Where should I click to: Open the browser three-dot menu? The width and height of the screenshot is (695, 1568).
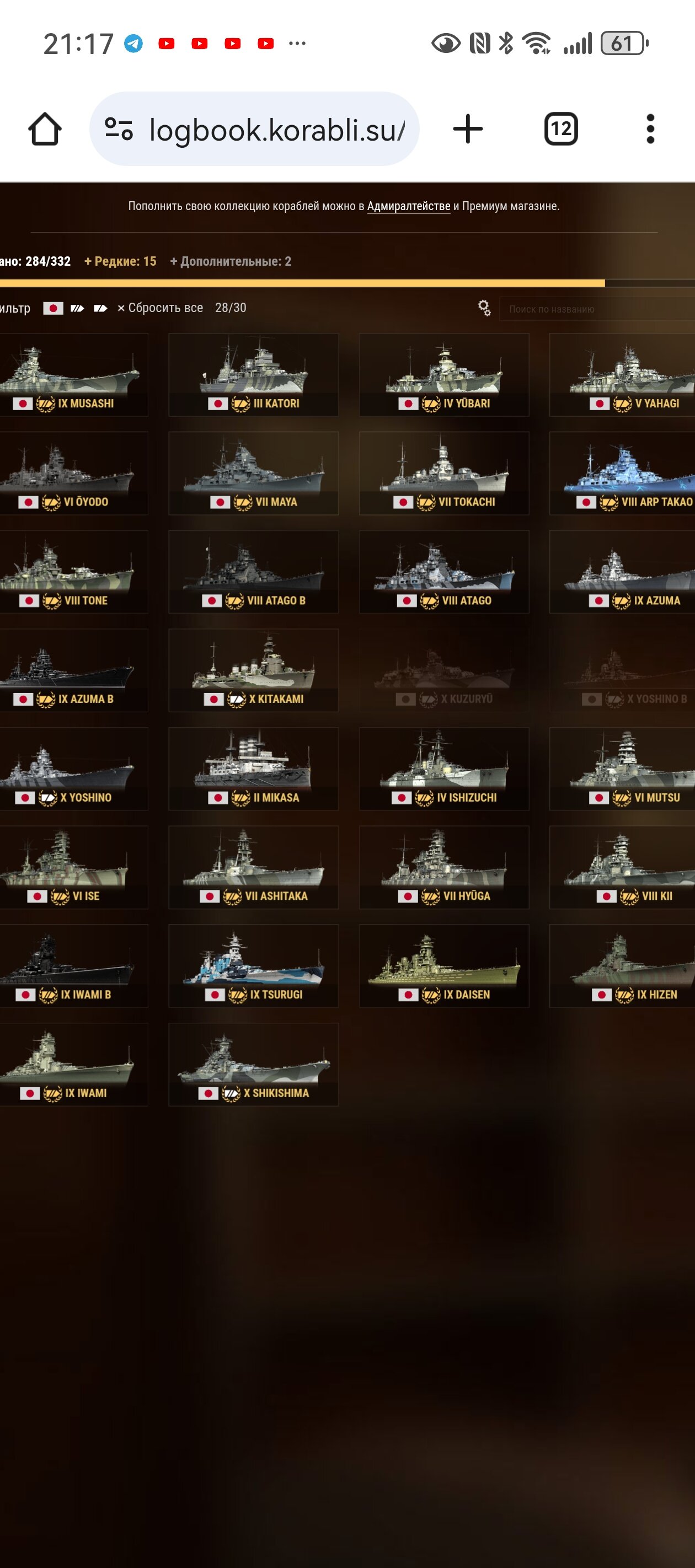tap(650, 129)
